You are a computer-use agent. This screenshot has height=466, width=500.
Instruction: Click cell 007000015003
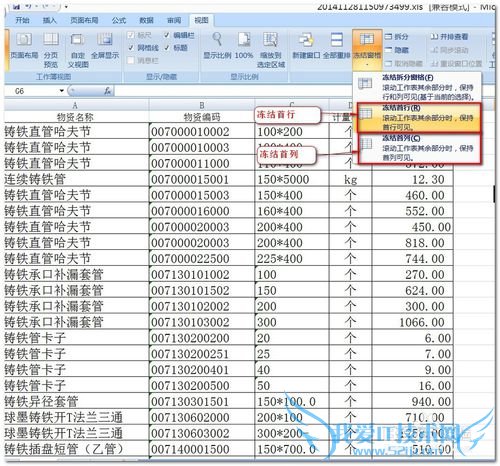tap(202, 195)
